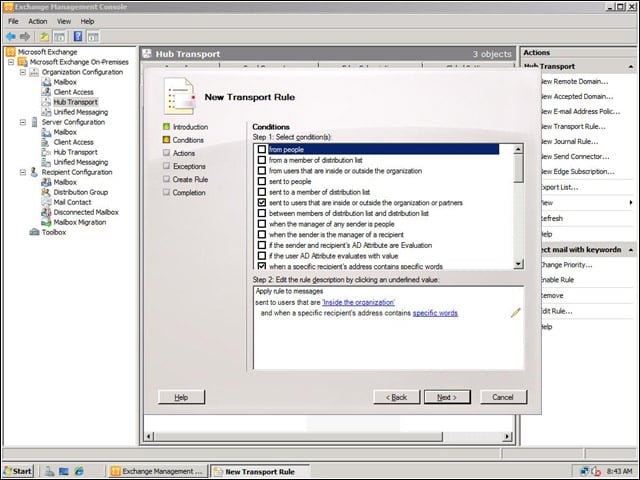This screenshot has height=480, width=640.
Task: Open the View menu
Action: click(x=64, y=21)
